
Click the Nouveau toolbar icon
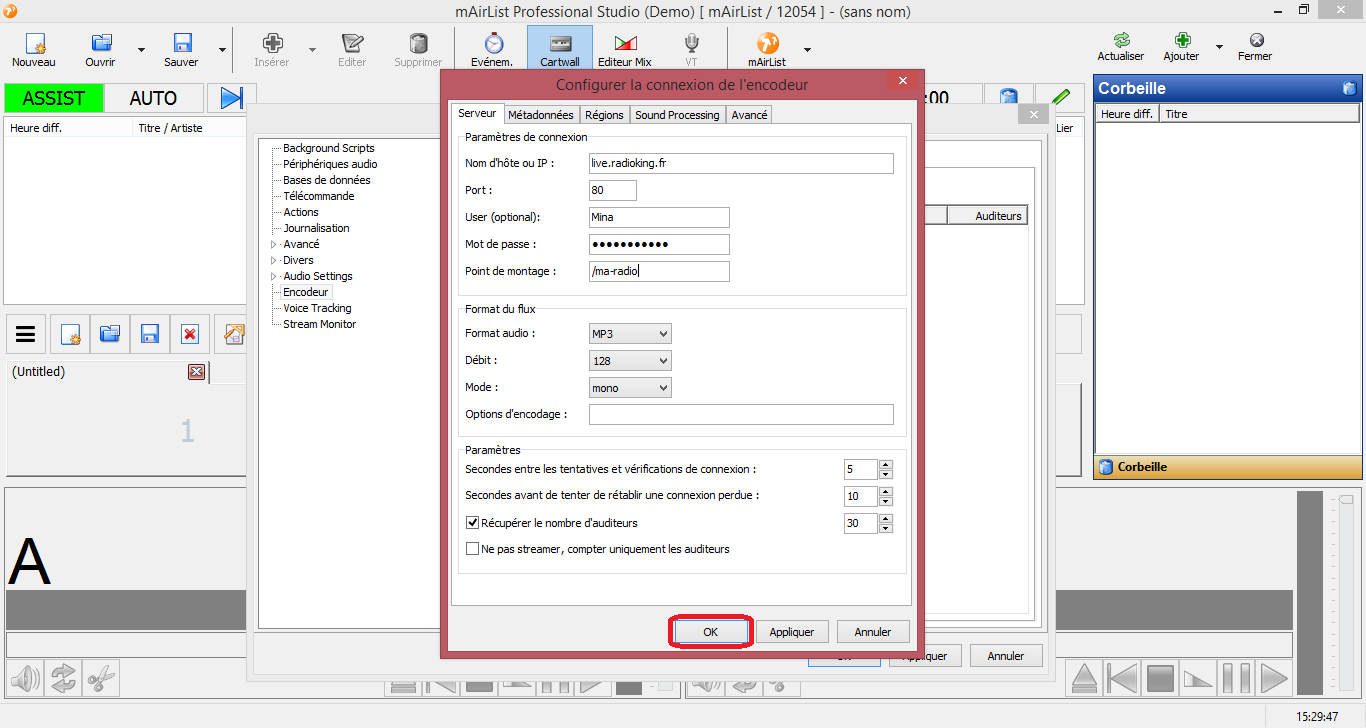point(34,43)
